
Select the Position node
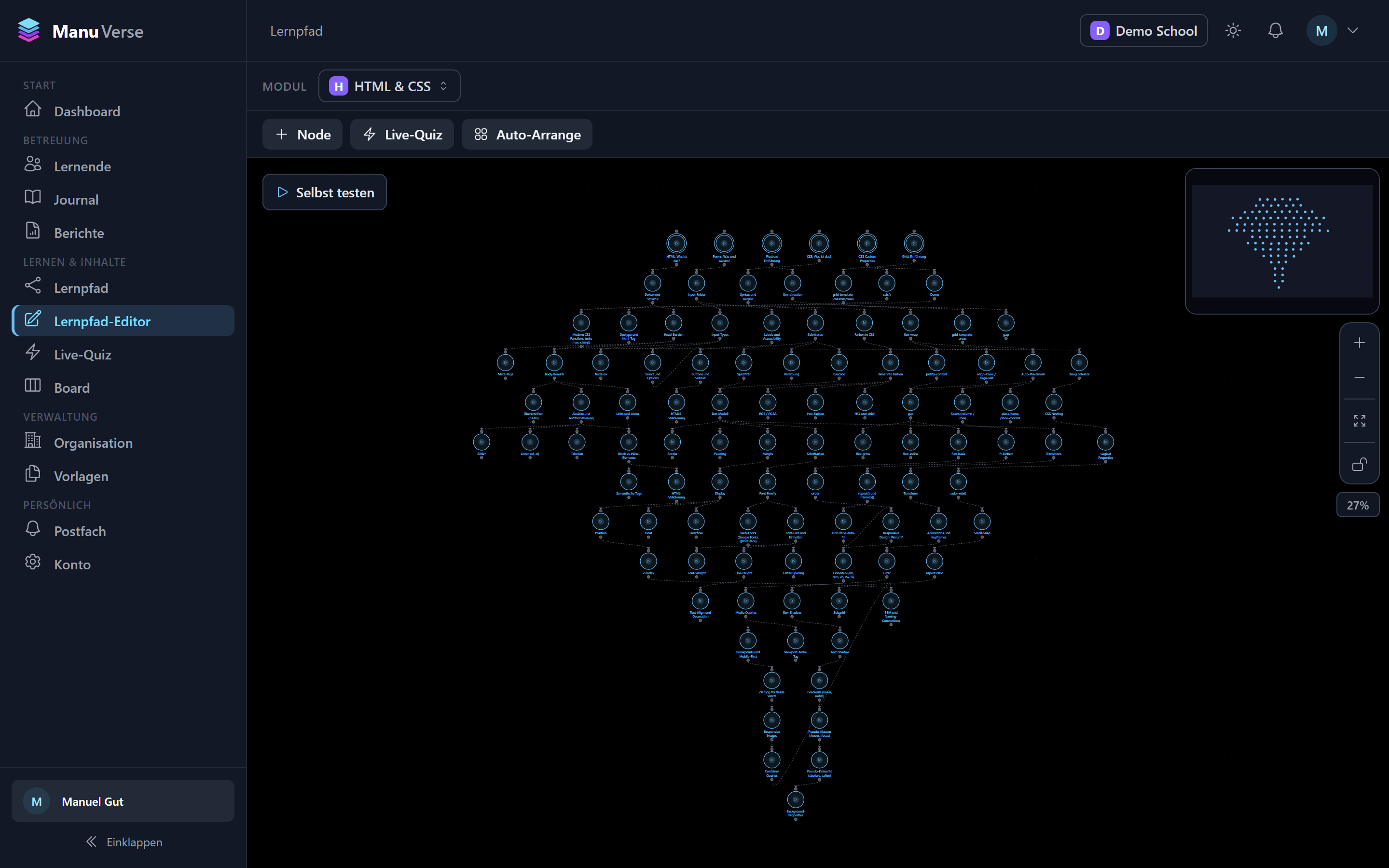(x=600, y=521)
